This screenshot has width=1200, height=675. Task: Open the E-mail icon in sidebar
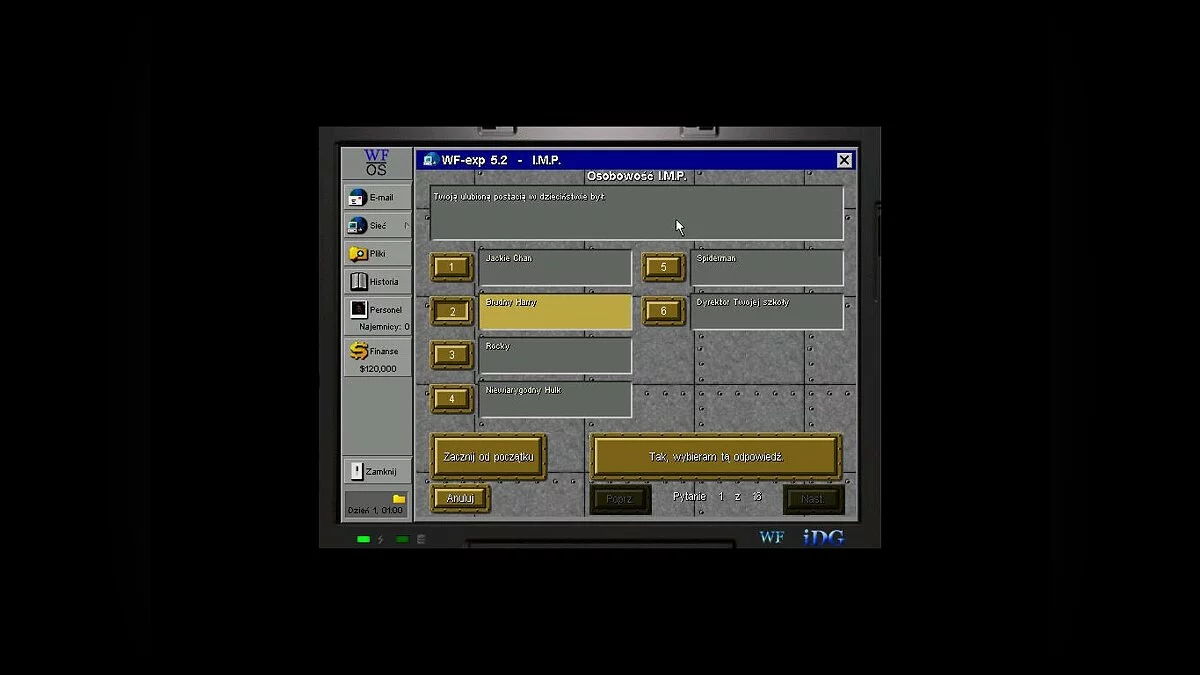pos(357,198)
